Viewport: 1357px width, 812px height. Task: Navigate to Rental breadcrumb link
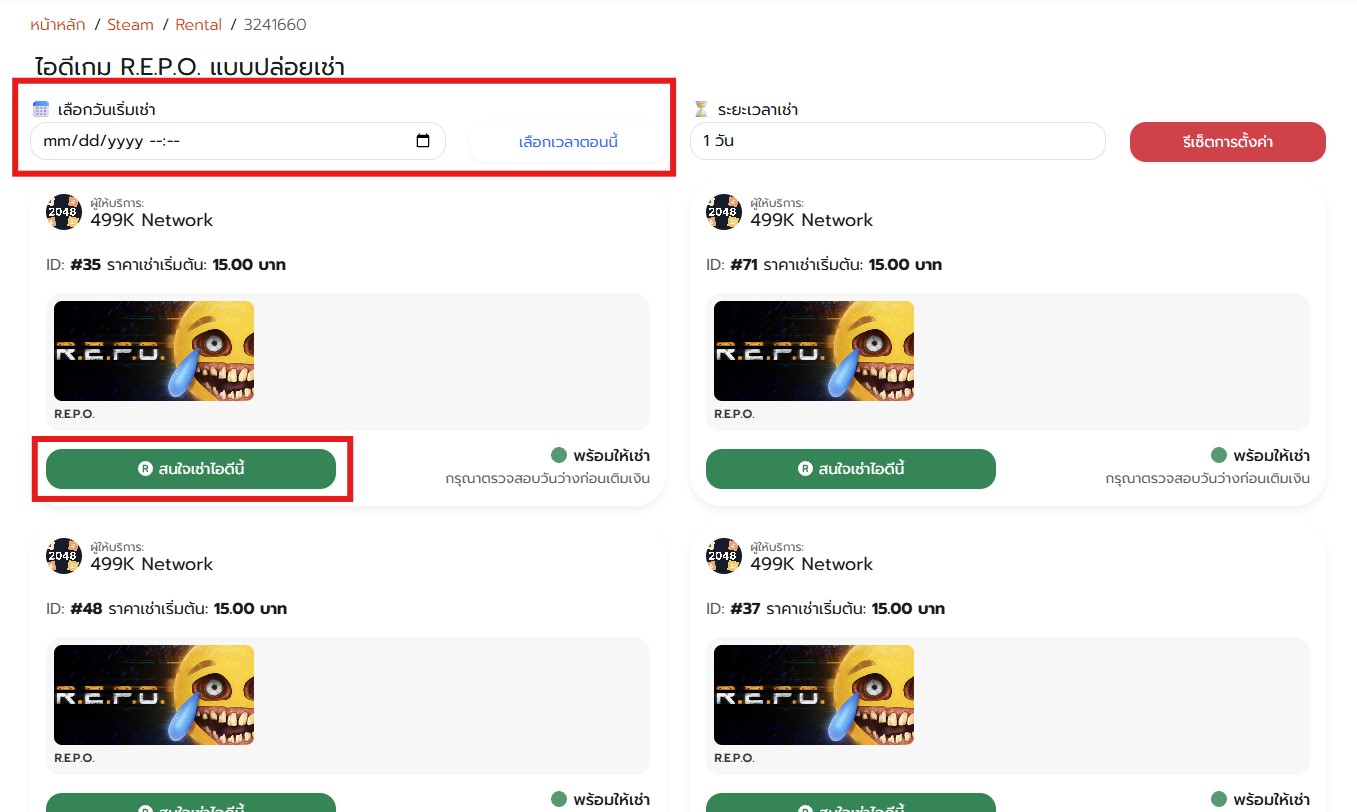click(x=198, y=24)
